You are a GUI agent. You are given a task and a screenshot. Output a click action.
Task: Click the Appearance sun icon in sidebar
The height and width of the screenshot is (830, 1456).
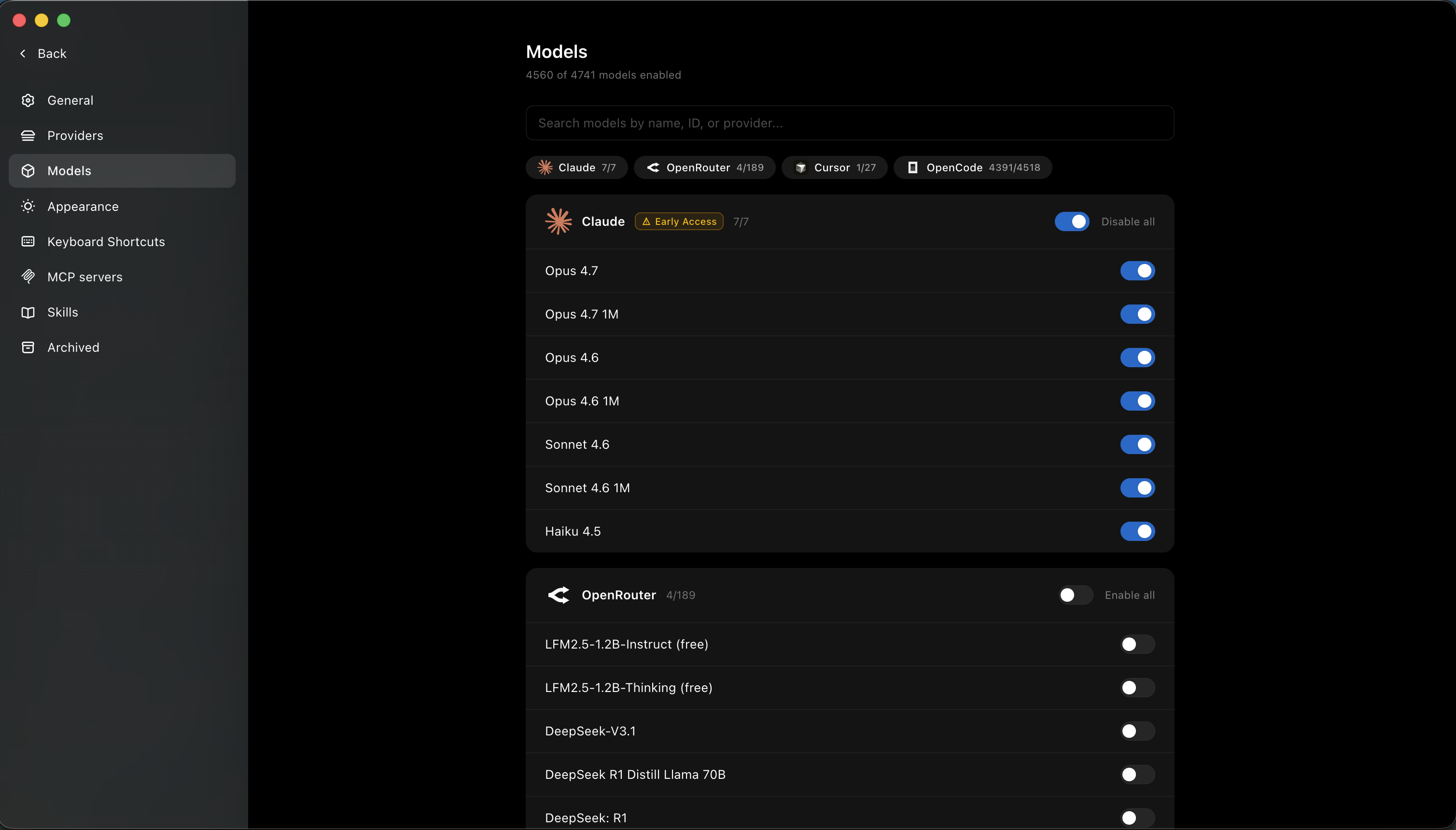click(x=28, y=207)
